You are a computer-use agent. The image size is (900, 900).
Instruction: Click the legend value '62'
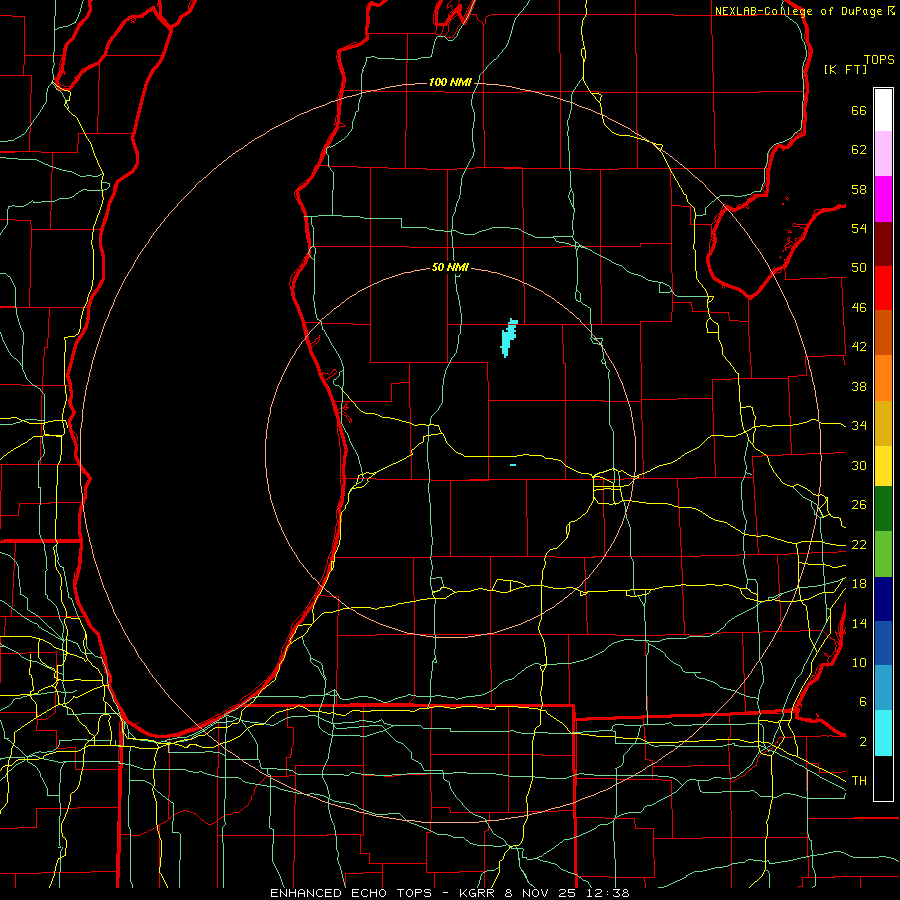tap(859, 150)
